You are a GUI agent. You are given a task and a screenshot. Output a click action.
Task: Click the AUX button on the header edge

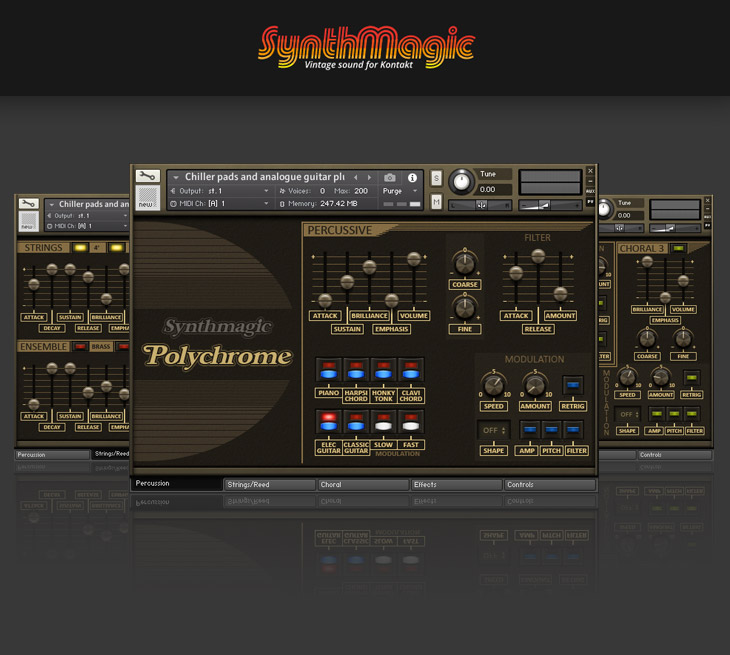click(590, 191)
